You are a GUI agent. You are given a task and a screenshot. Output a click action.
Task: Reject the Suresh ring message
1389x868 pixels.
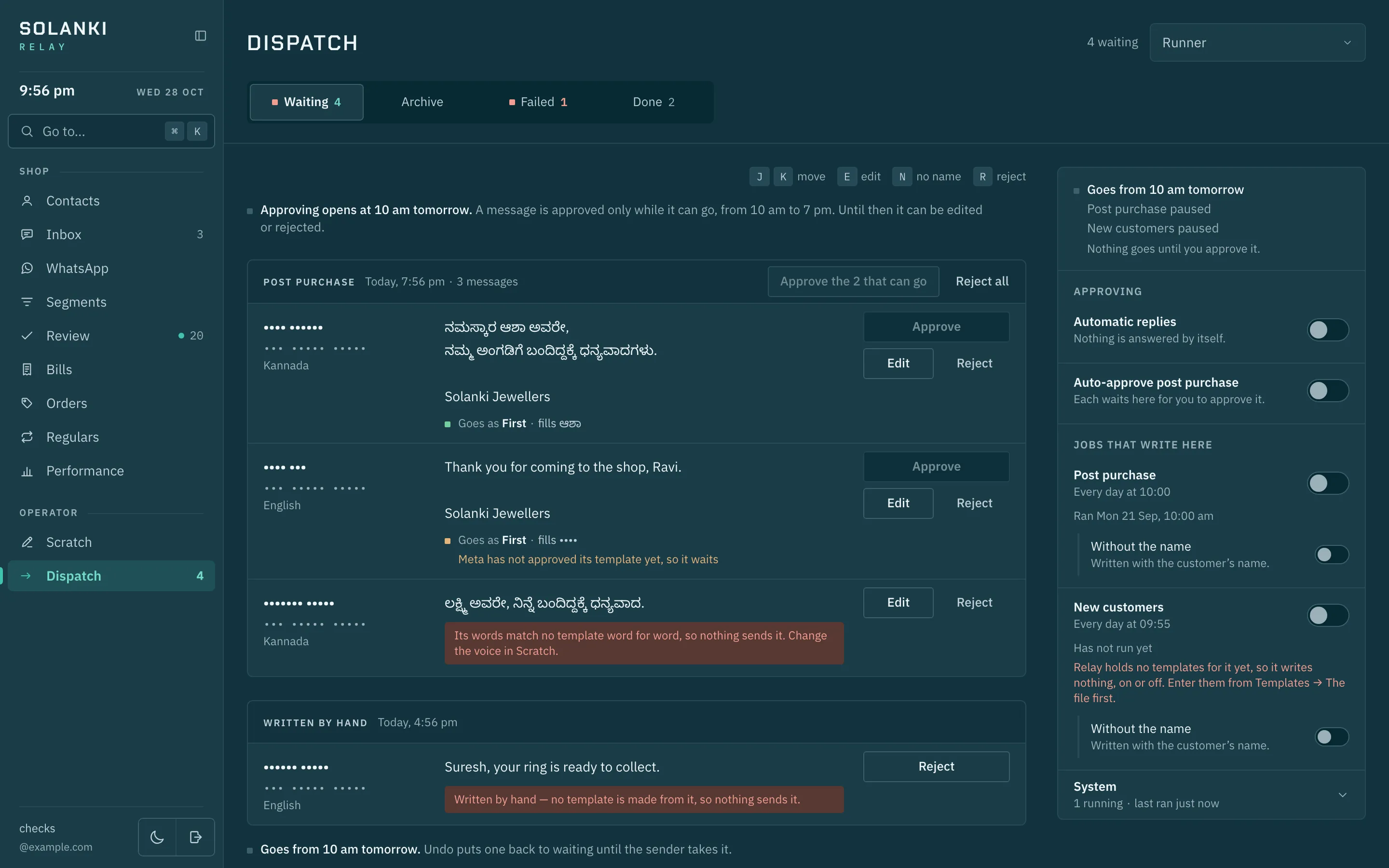coord(936,766)
